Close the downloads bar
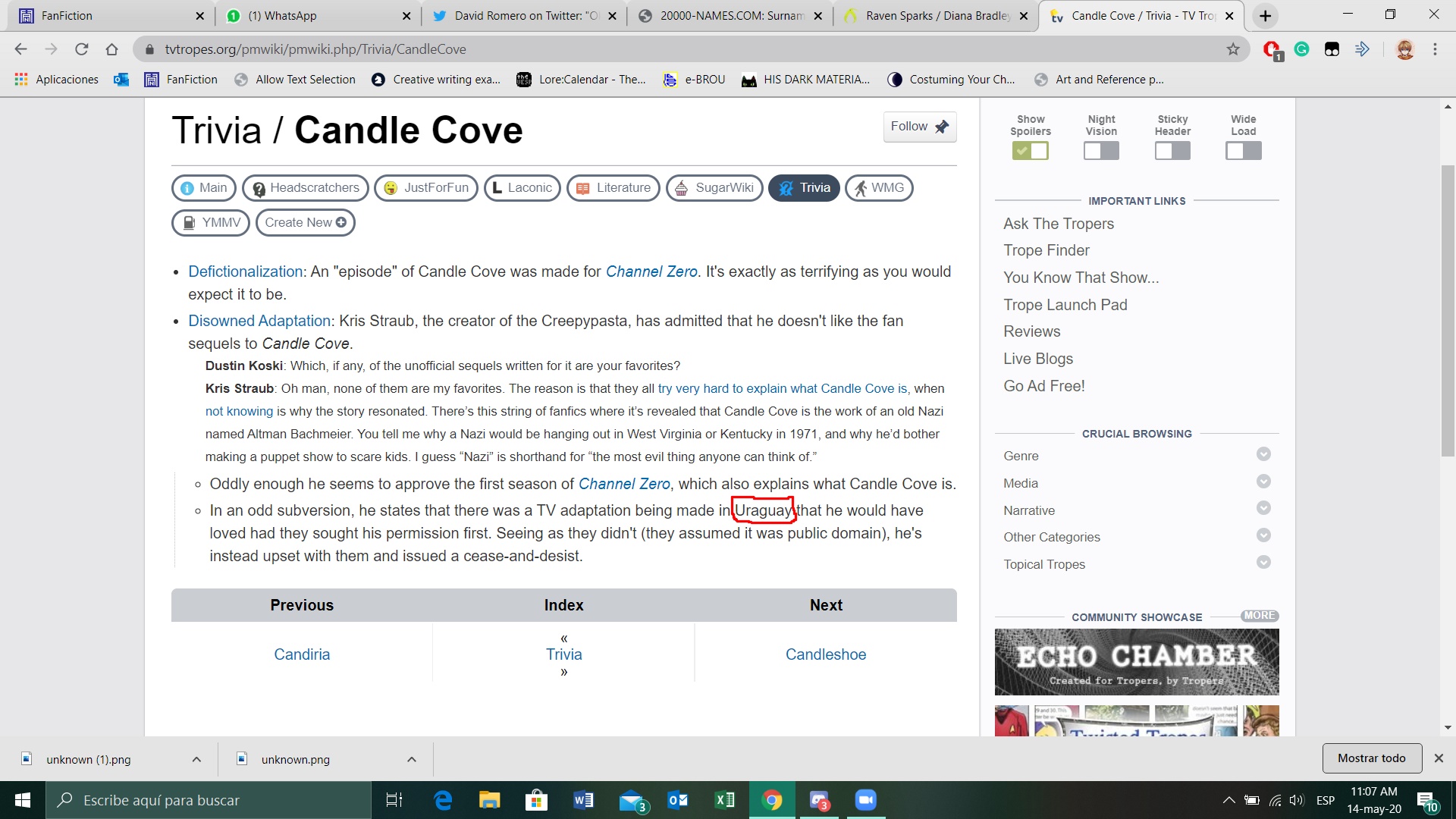 (x=1439, y=758)
